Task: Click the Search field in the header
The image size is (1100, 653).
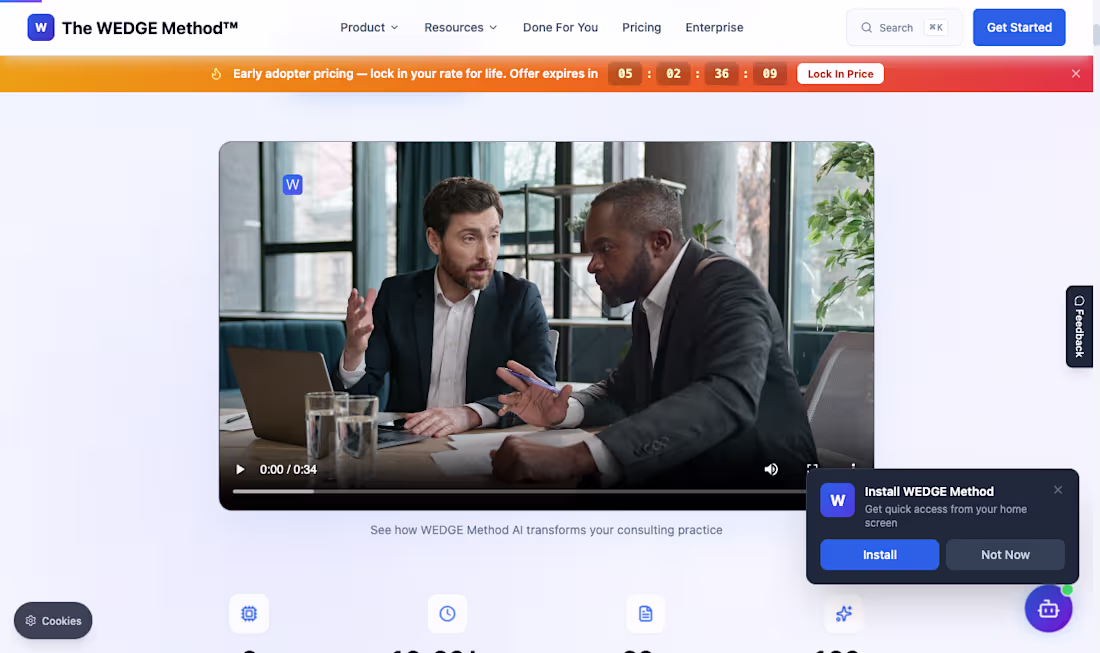Action: tap(904, 27)
